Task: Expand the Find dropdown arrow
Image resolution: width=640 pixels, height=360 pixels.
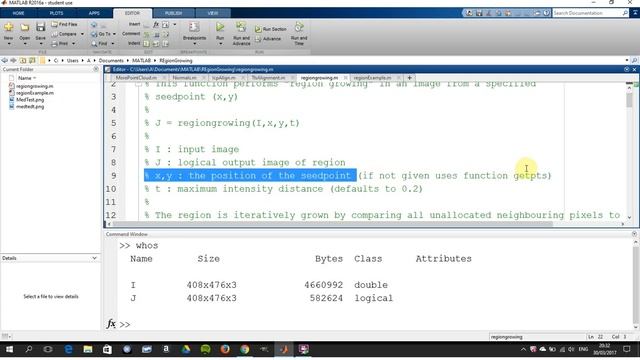Action: click(113, 43)
